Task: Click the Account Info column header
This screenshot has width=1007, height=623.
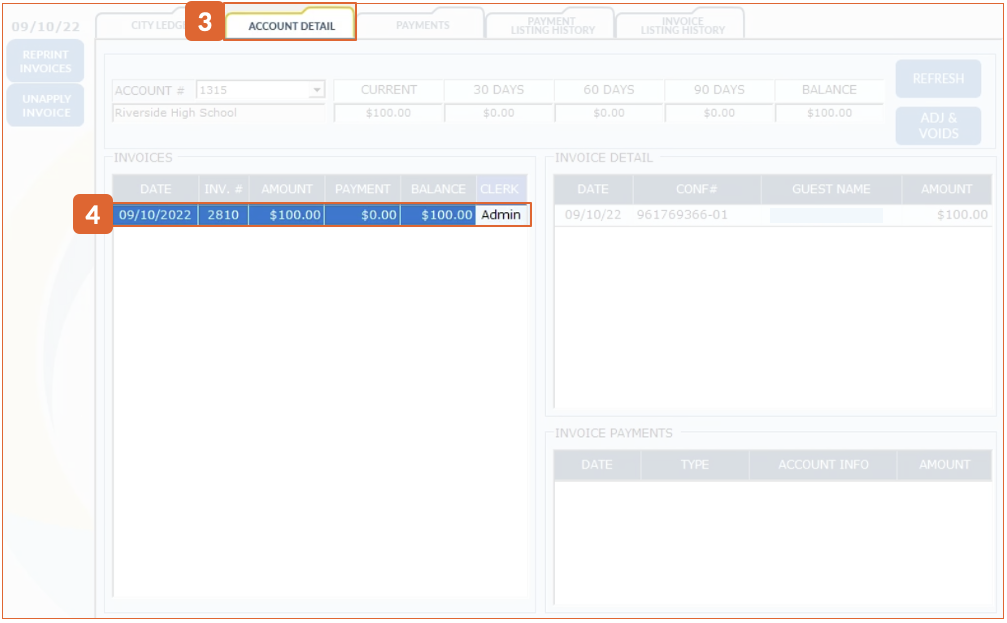Action: pyautogui.click(x=824, y=465)
